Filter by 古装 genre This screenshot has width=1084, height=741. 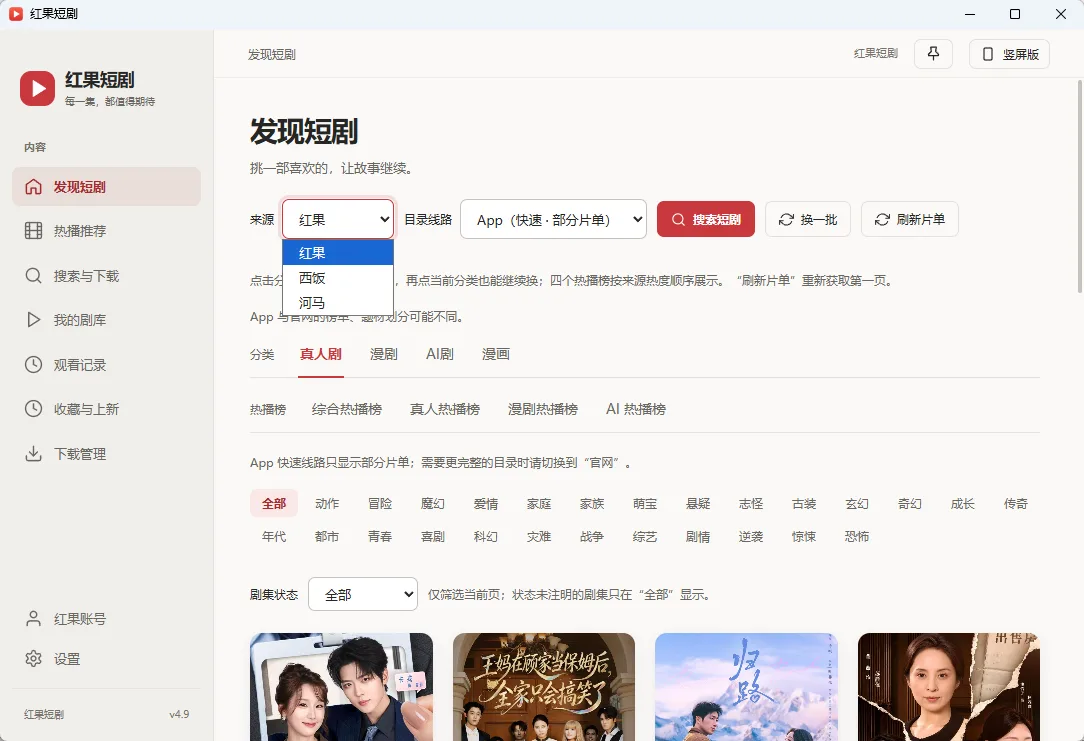pos(804,504)
